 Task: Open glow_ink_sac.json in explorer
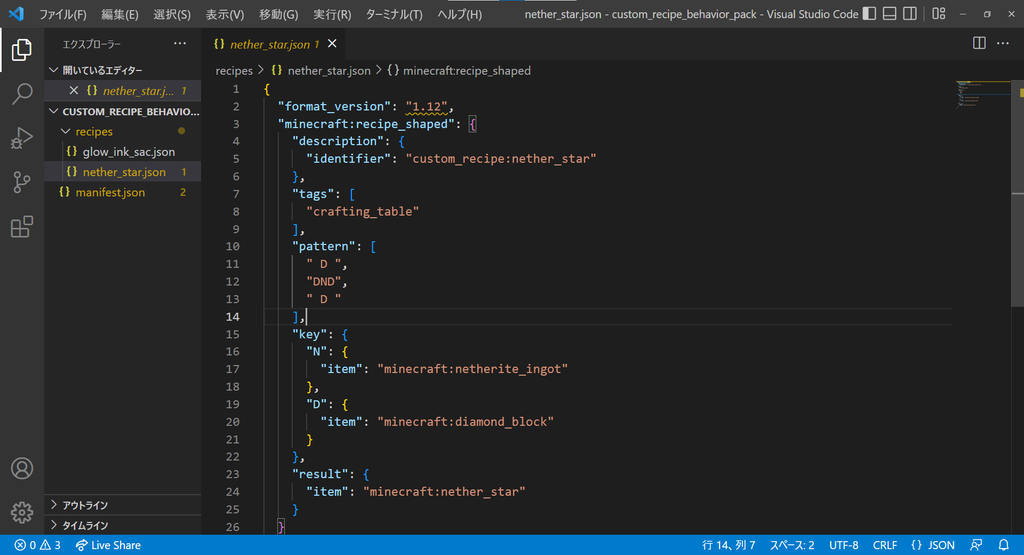click(128, 152)
